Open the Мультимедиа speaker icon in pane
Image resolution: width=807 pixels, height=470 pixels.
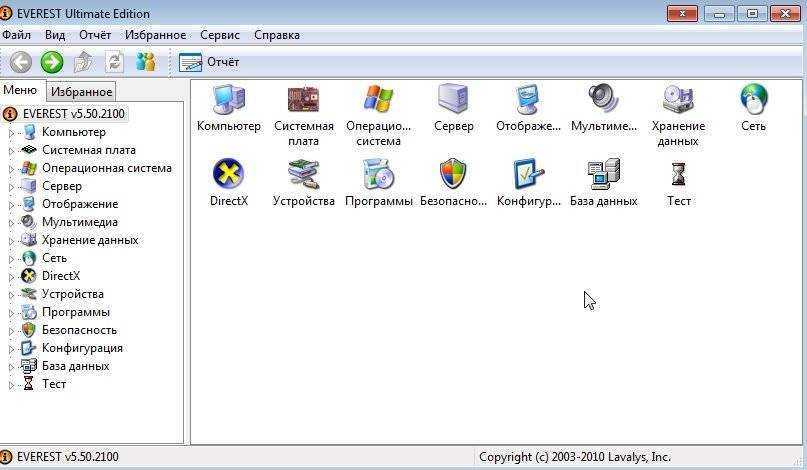(x=603, y=98)
